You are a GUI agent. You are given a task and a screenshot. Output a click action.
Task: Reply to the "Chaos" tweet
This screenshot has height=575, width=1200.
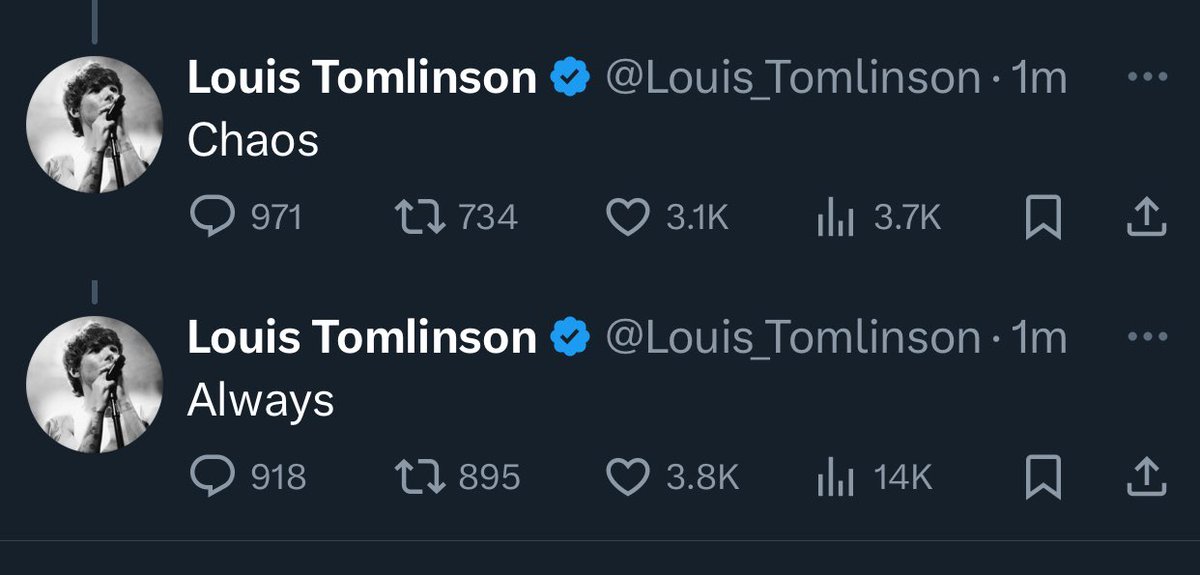tap(210, 218)
